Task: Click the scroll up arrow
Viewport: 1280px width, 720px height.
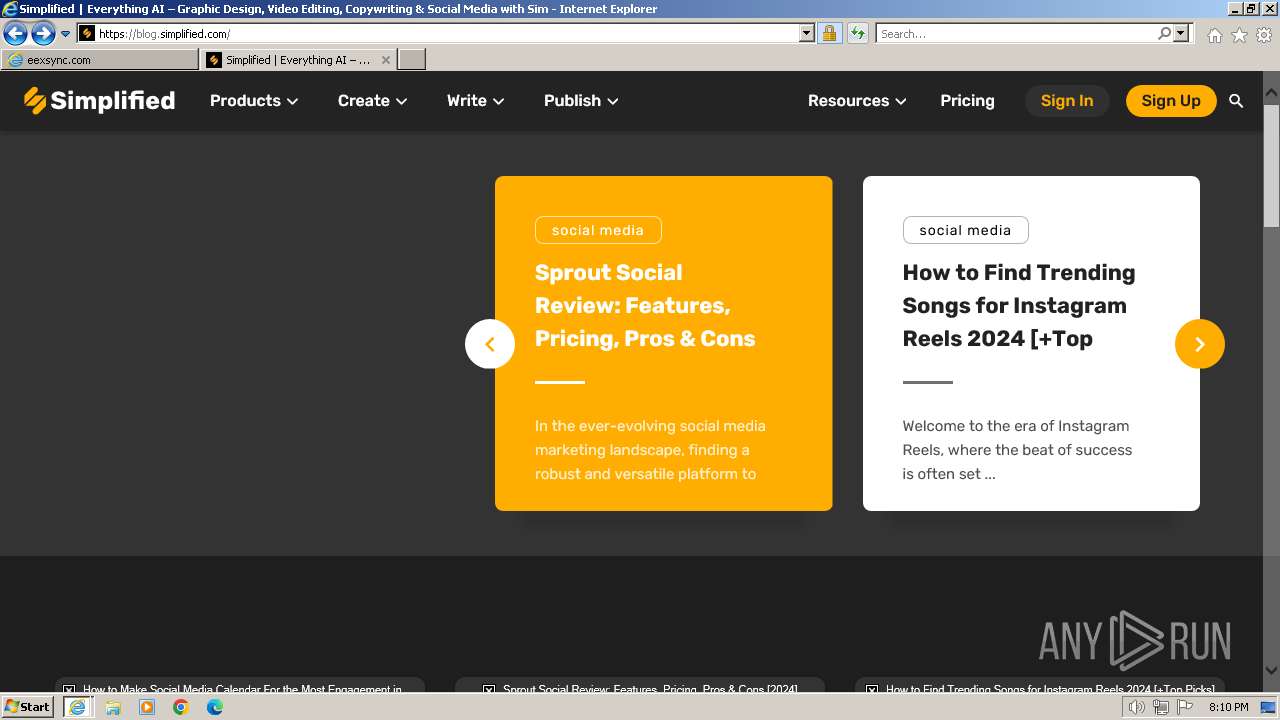Action: [1271, 93]
